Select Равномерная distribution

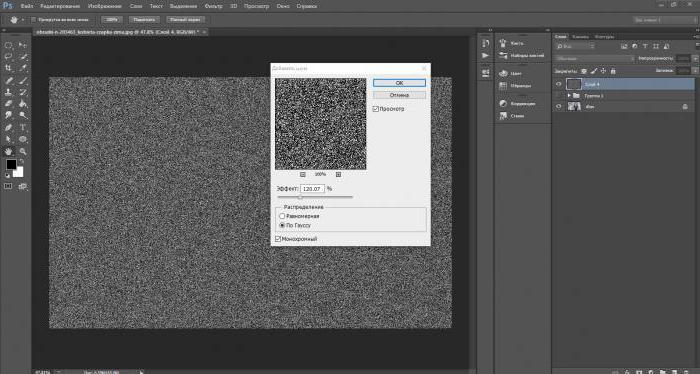tap(282, 216)
